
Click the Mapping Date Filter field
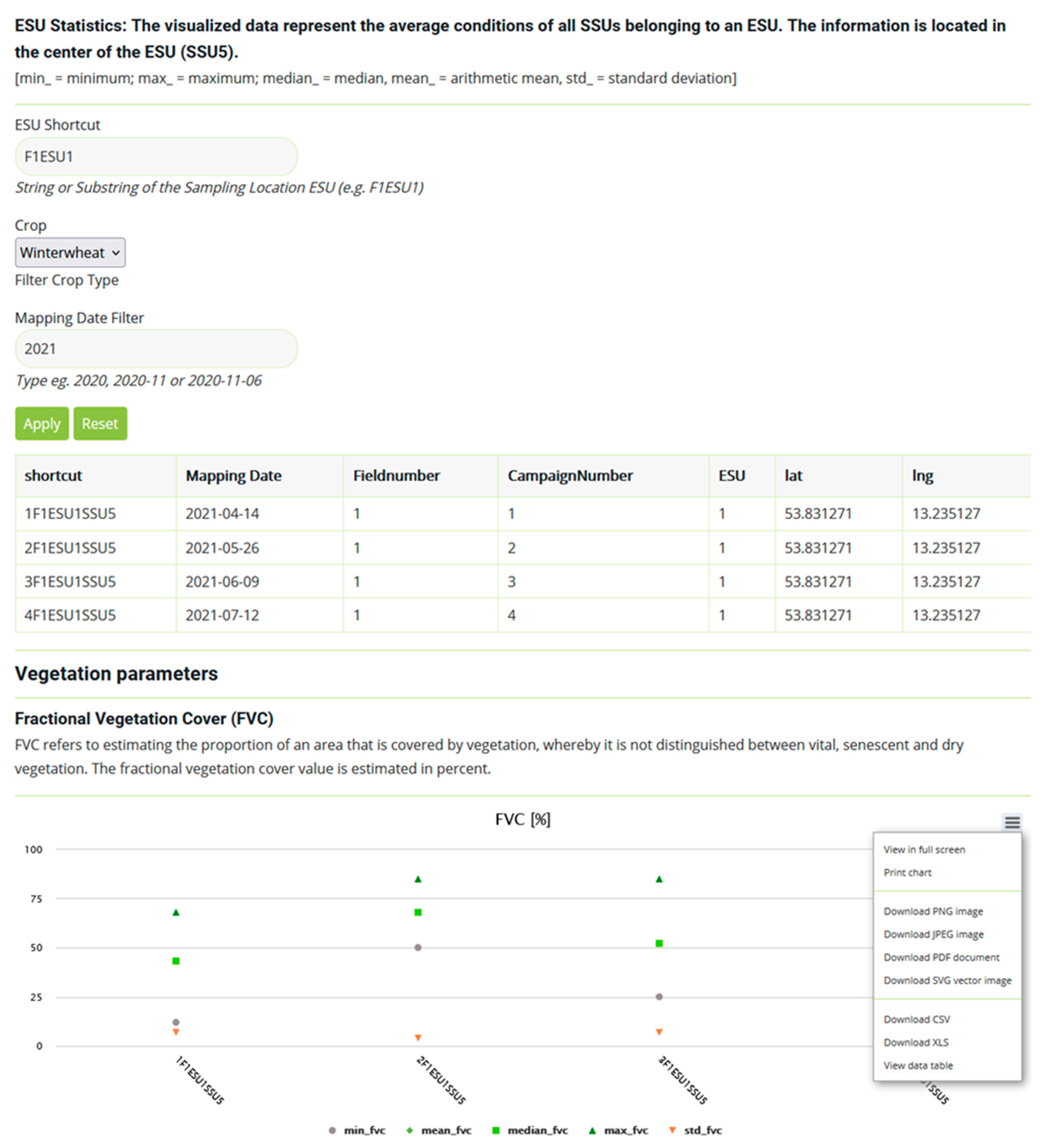click(x=156, y=349)
